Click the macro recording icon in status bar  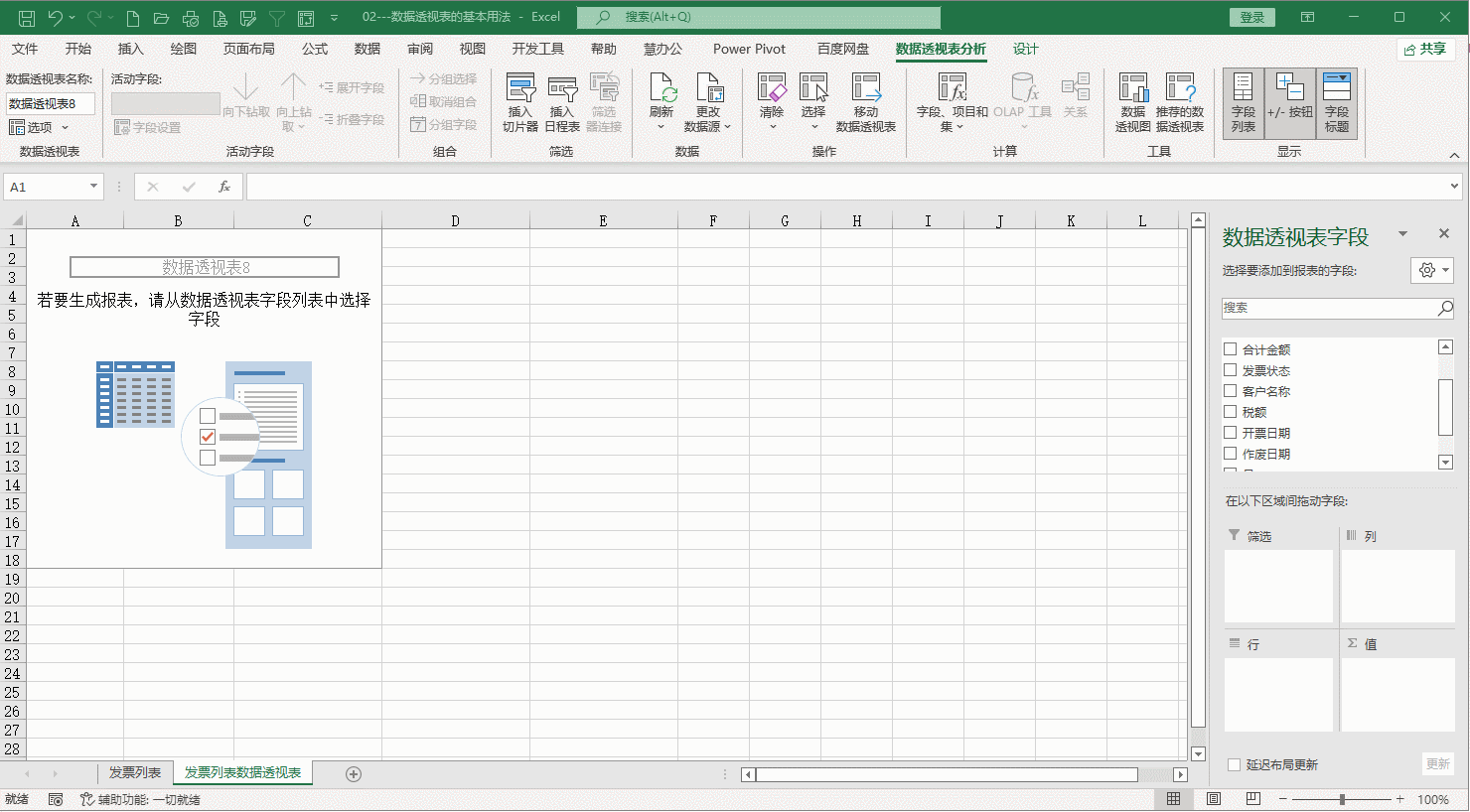(56, 799)
